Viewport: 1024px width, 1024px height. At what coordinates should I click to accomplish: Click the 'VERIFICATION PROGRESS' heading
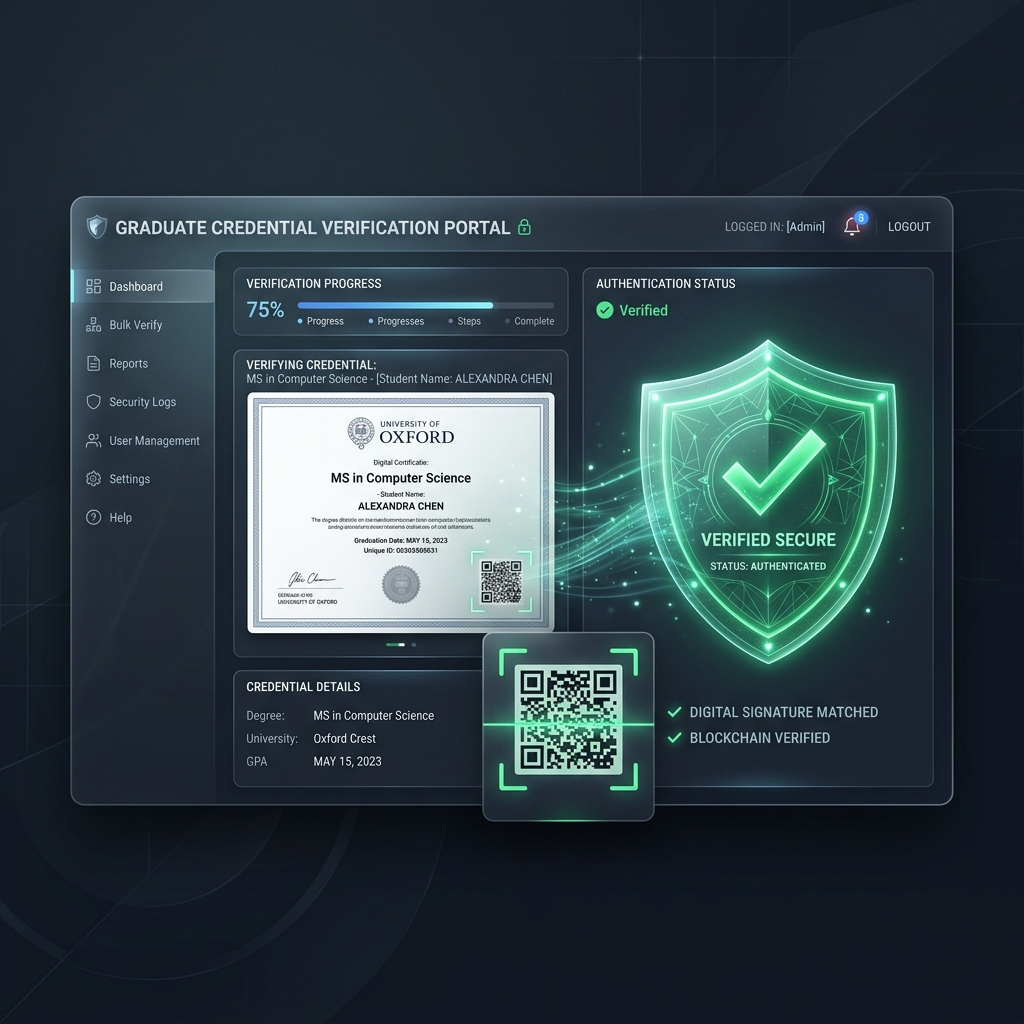coord(313,283)
